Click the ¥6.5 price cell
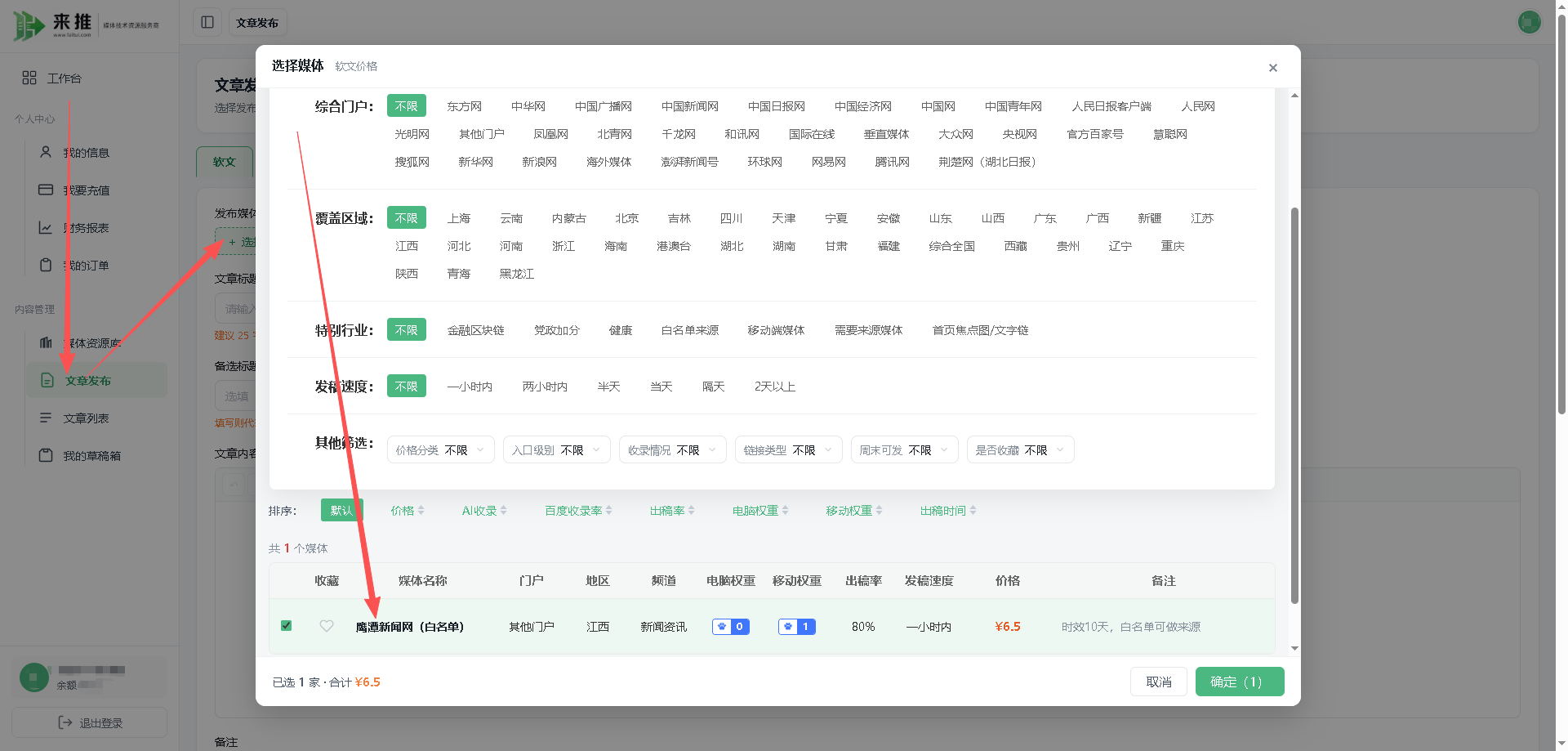Image resolution: width=1568 pixels, height=751 pixels. (x=1008, y=627)
